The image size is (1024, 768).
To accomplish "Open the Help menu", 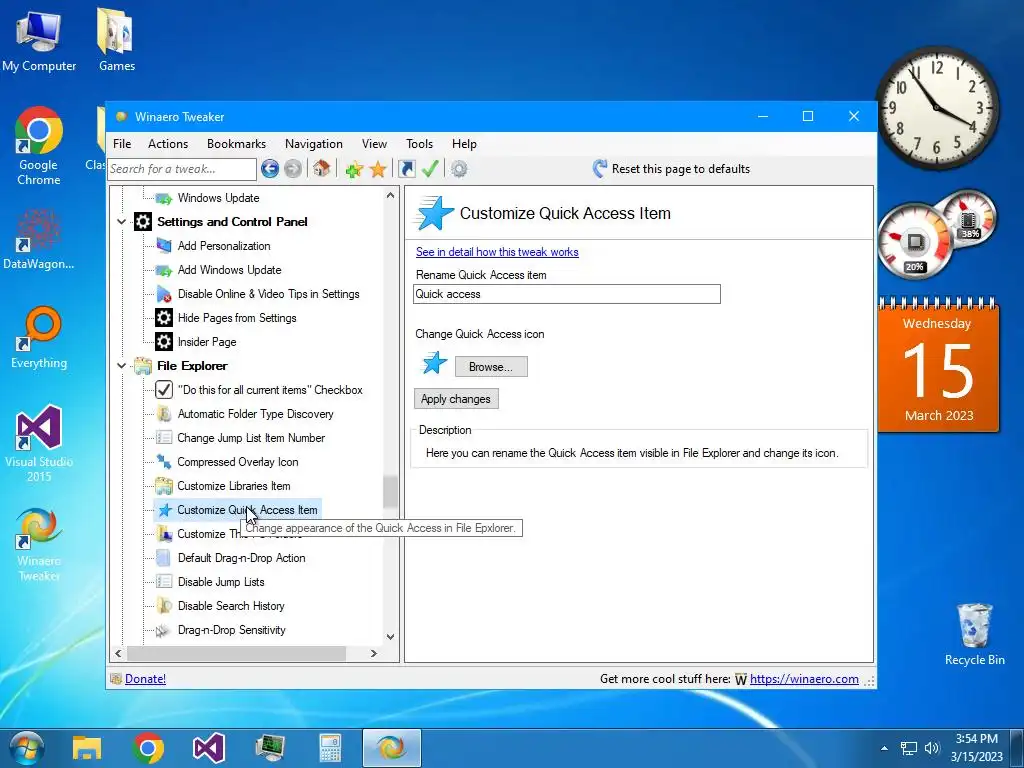I will (x=464, y=144).
